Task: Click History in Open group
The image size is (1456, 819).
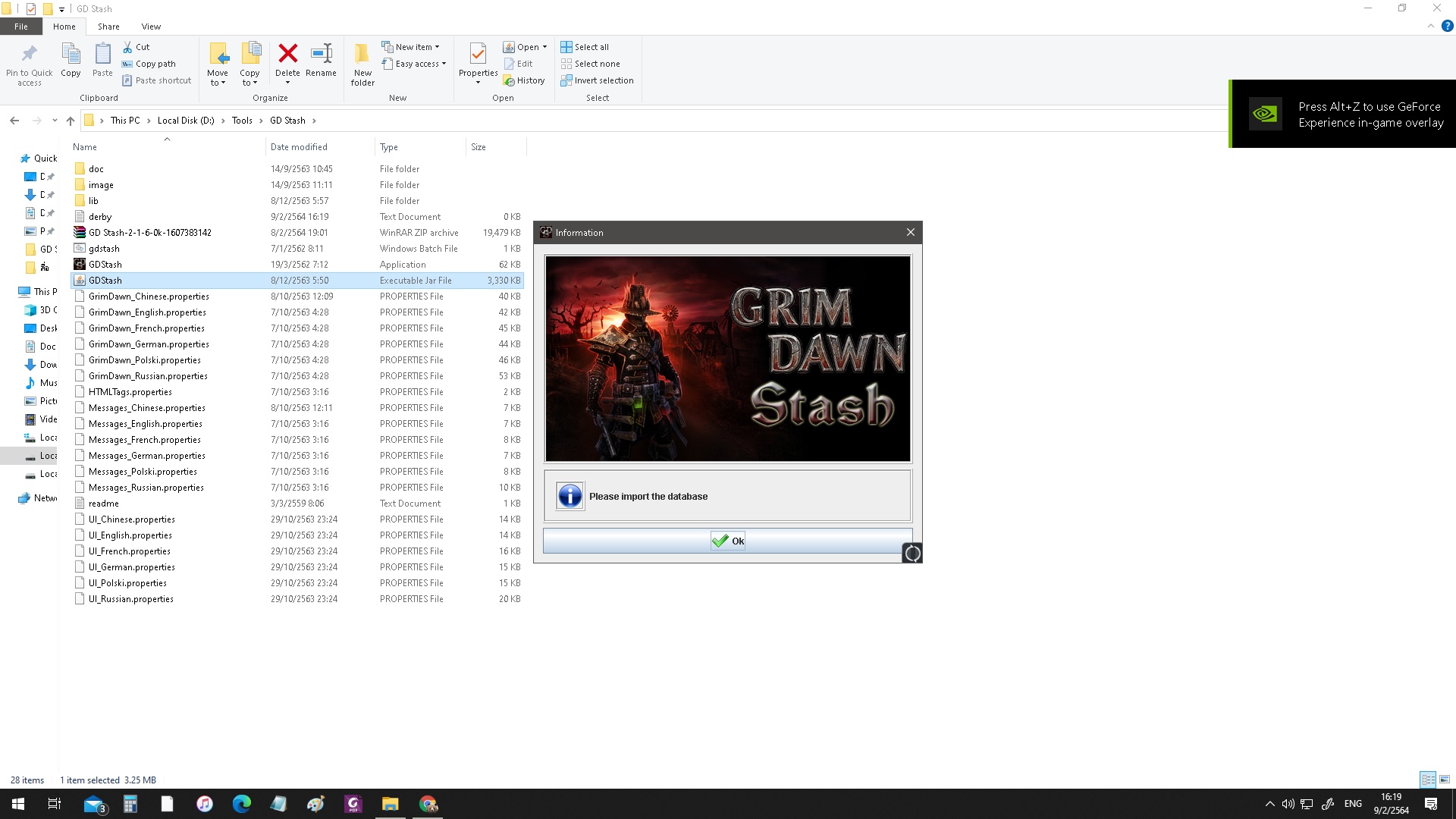Action: coord(524,80)
